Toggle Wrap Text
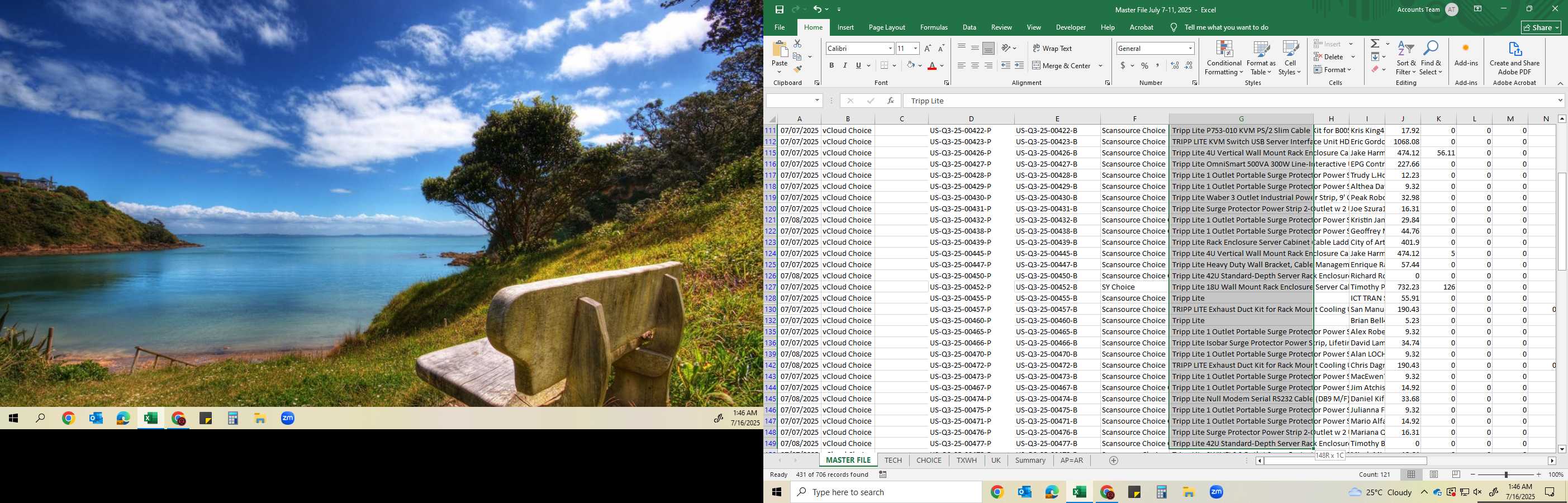The image size is (1568, 503). pos(1052,48)
